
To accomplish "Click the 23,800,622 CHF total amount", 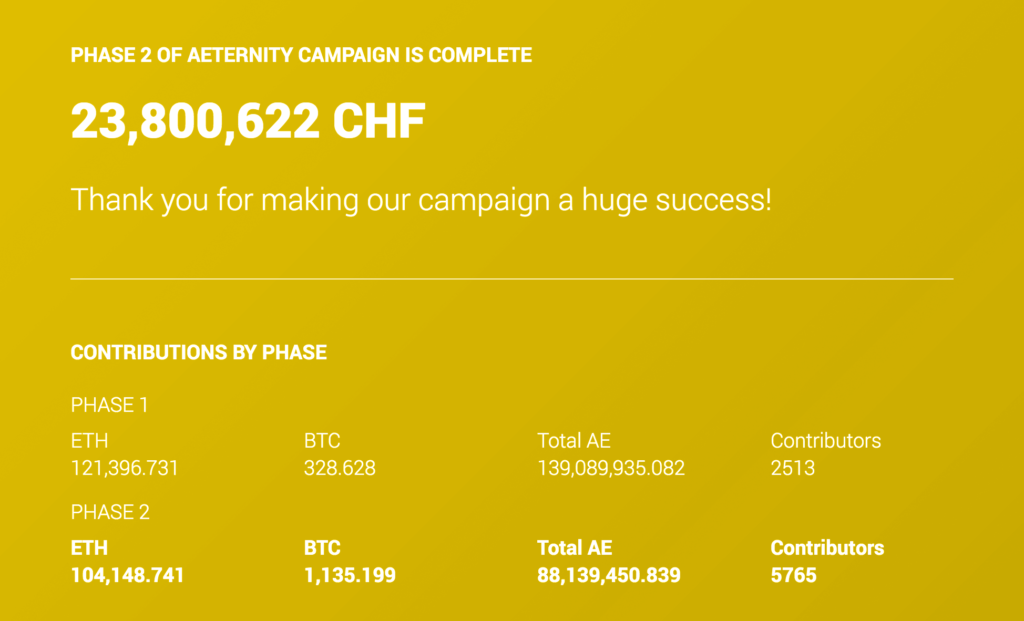I will [x=248, y=121].
